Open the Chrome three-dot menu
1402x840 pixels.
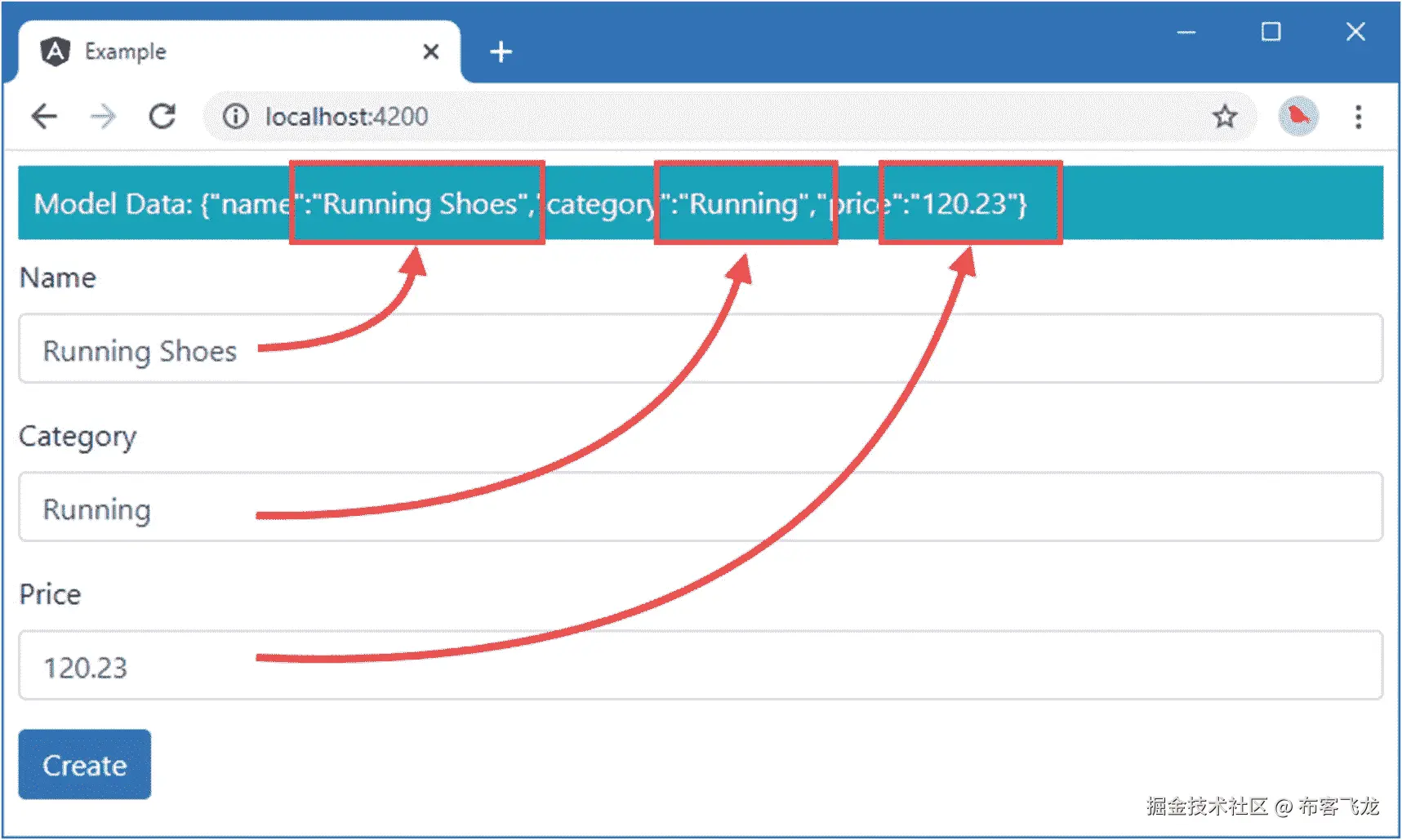pos(1358,117)
